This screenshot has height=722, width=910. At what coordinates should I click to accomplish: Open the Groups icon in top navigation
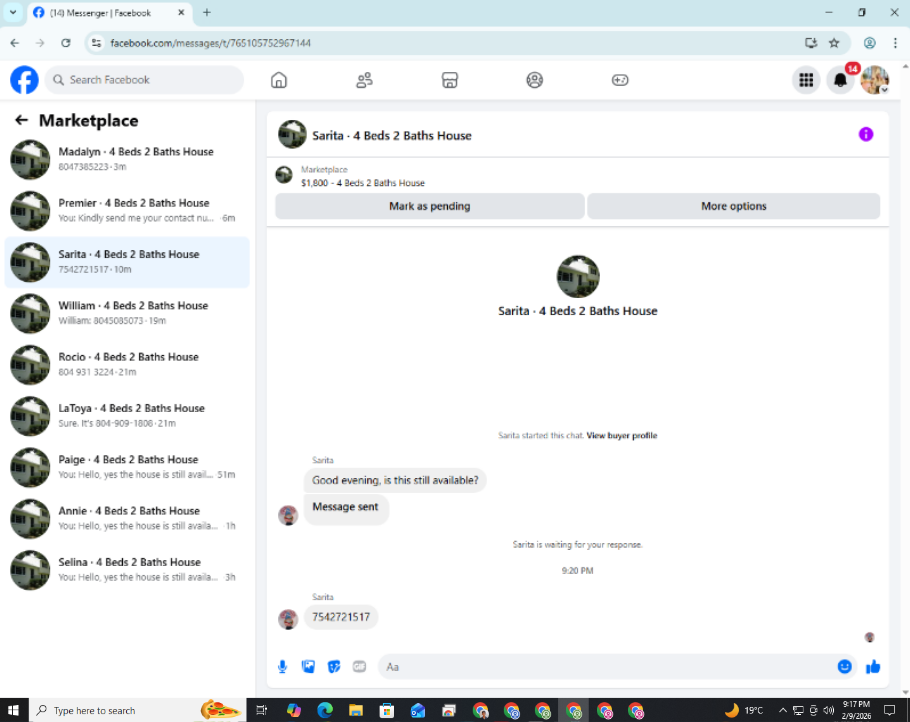tap(535, 80)
